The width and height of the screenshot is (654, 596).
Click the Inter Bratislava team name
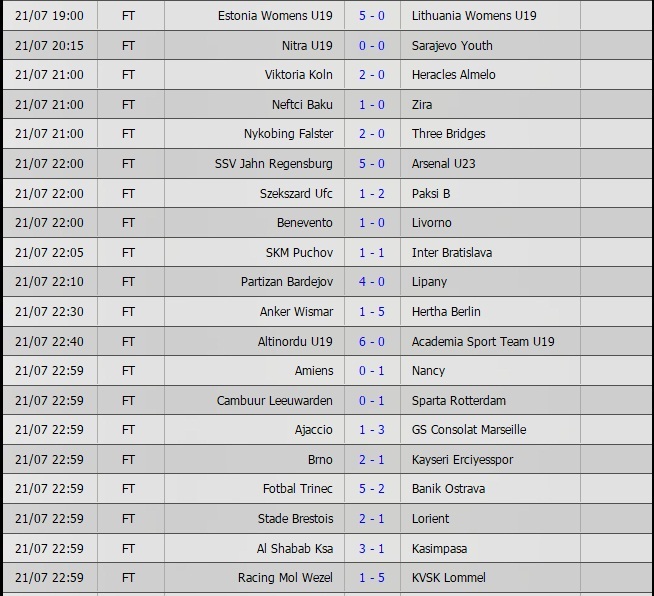(x=452, y=253)
